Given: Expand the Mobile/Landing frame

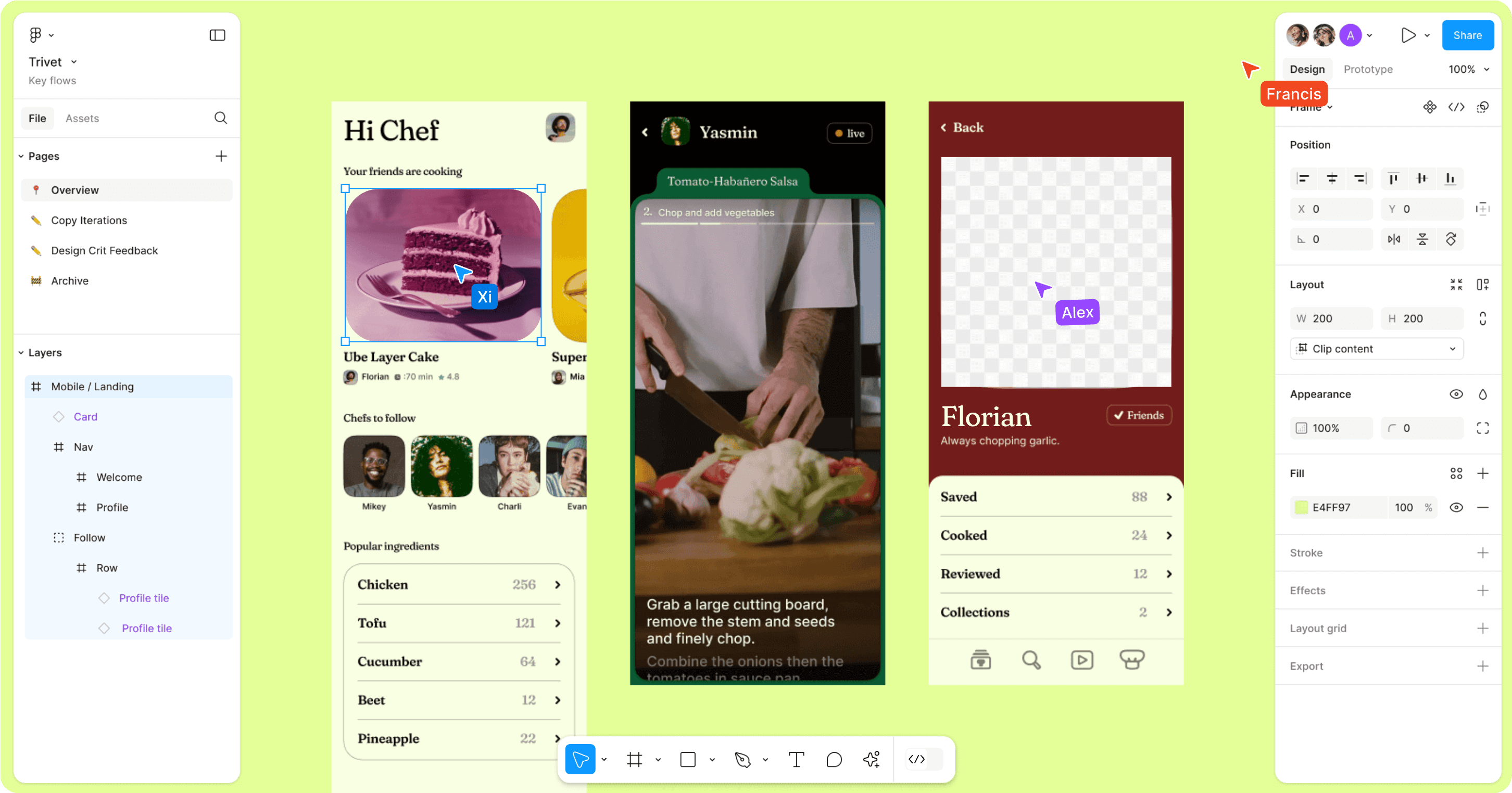Looking at the screenshot, I should click(x=22, y=386).
